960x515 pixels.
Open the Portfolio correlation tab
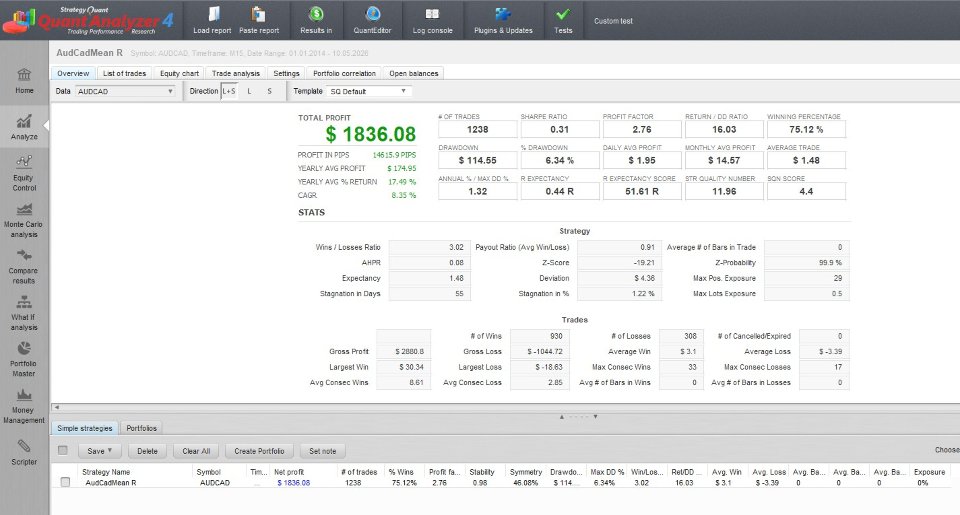[x=344, y=73]
